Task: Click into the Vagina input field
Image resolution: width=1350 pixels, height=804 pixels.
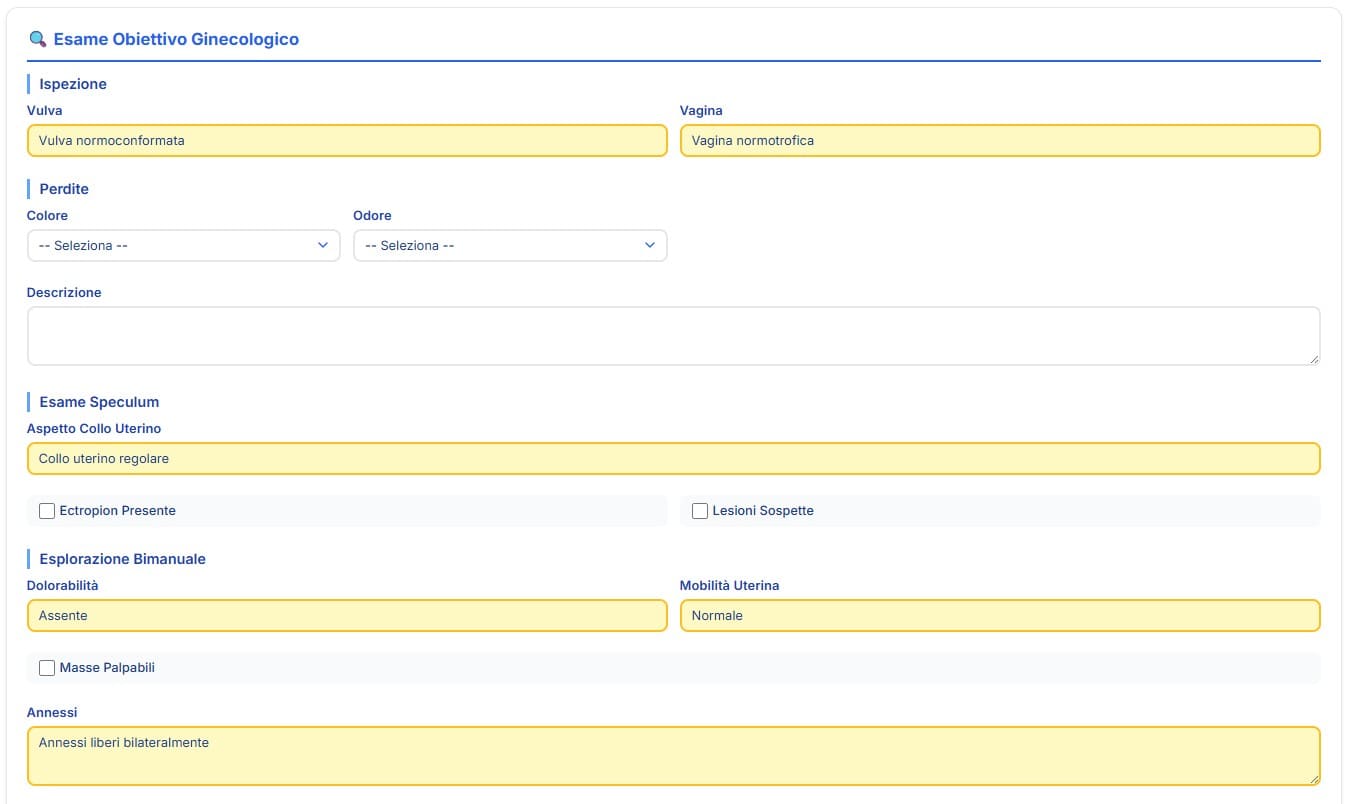Action: [1000, 141]
